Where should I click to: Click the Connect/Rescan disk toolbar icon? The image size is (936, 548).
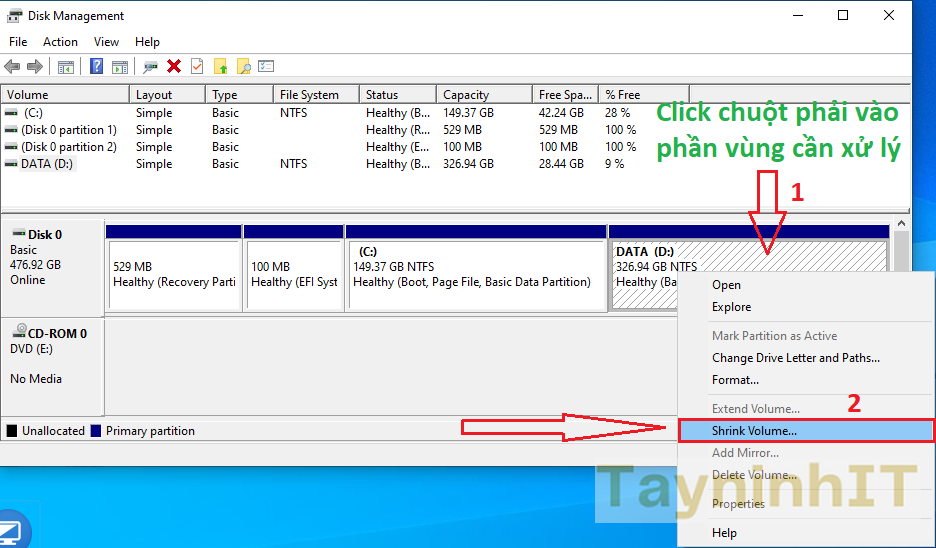point(151,67)
